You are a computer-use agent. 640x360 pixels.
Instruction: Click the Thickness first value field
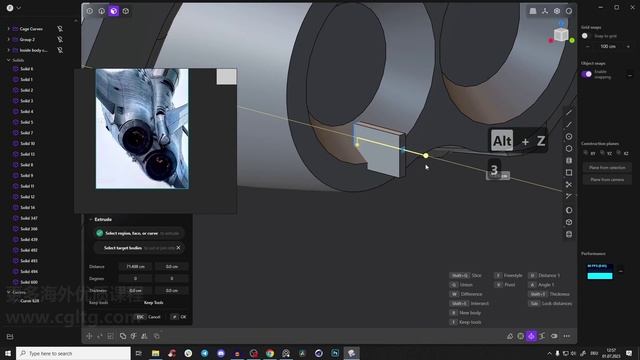coord(135,291)
